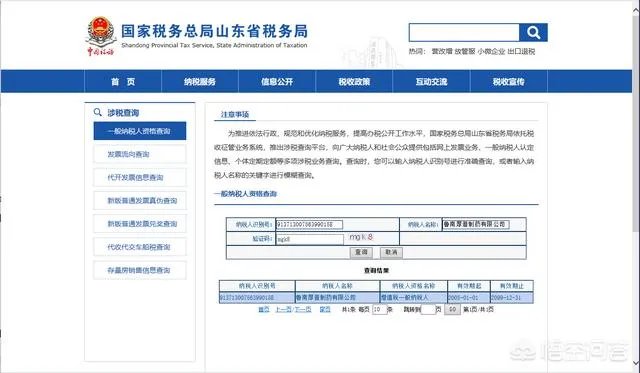Select 发票流向查询 in the sidebar
This screenshot has height=373, width=640.
(140, 154)
